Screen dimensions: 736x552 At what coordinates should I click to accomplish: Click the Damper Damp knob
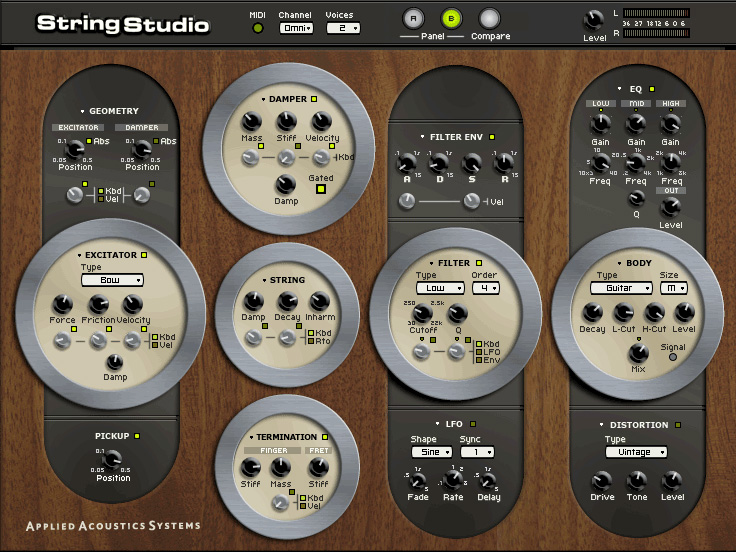tap(285, 184)
